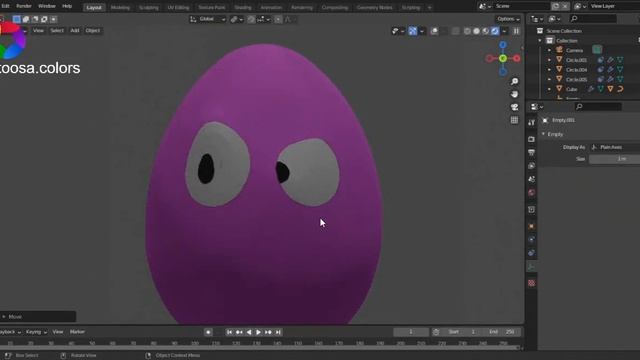
Task: Open the Help menu
Action: pyautogui.click(x=67, y=6)
